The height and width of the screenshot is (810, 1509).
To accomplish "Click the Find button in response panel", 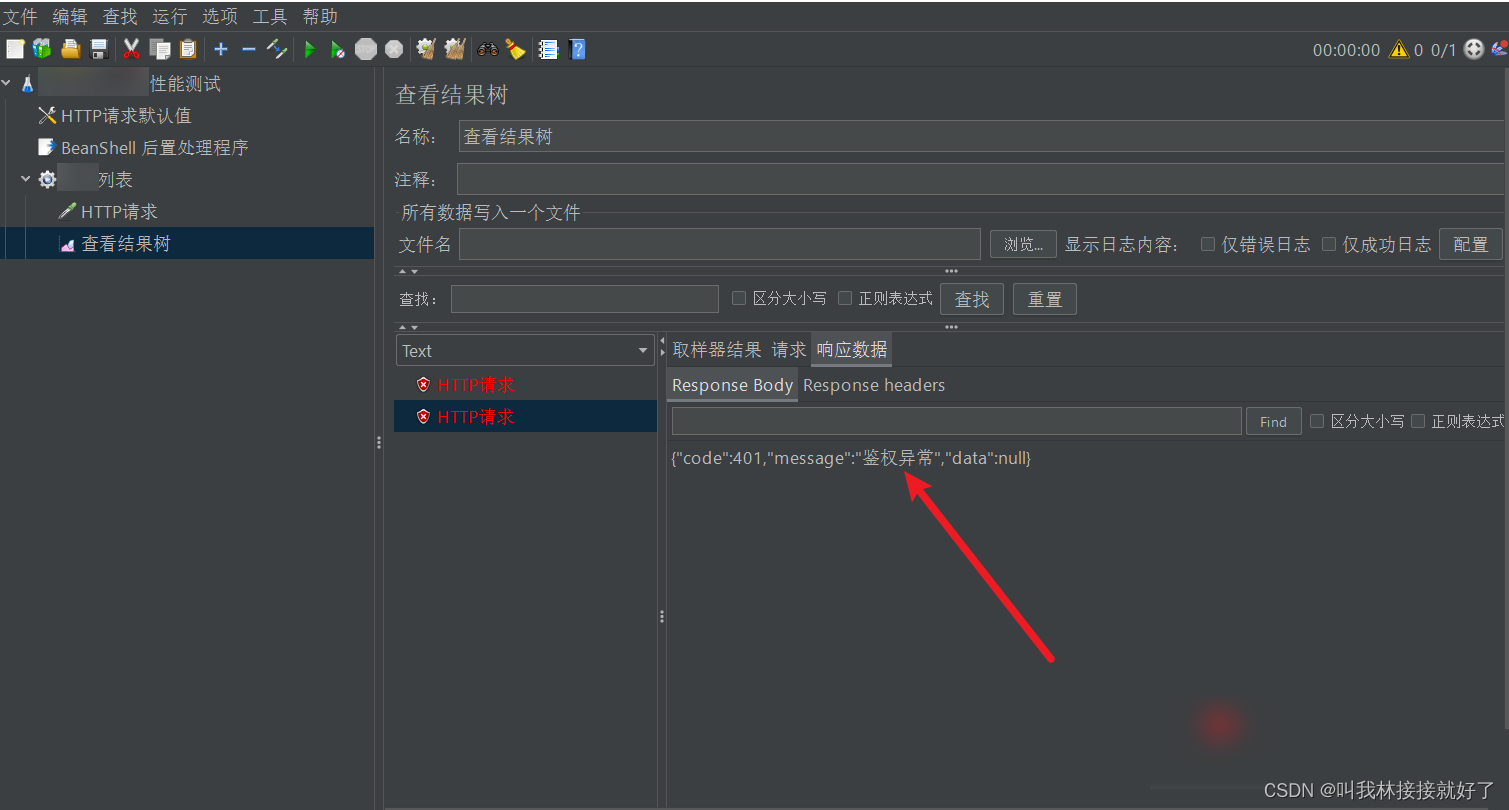I will pyautogui.click(x=1274, y=422).
